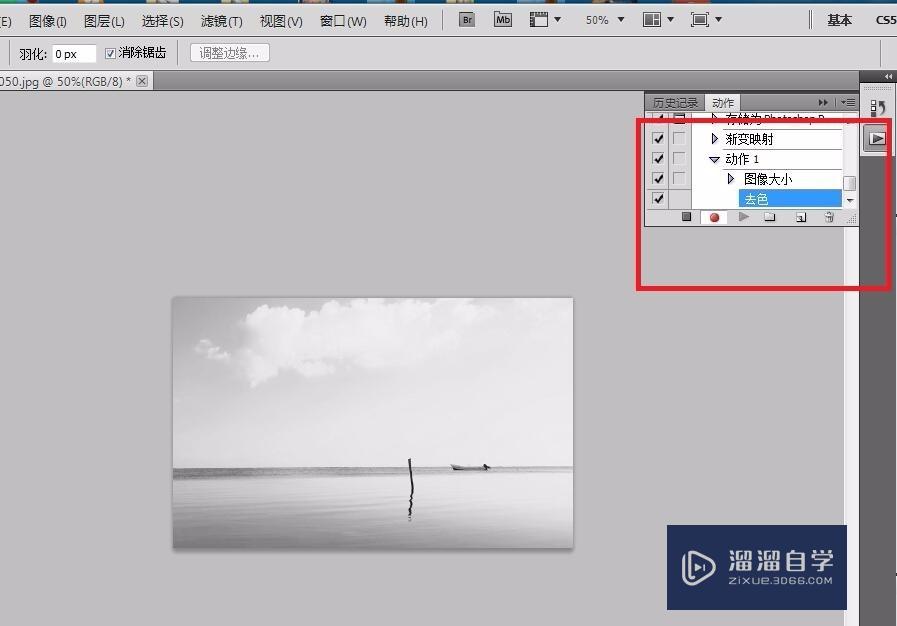Delete selected action with trash icon

pos(829,217)
